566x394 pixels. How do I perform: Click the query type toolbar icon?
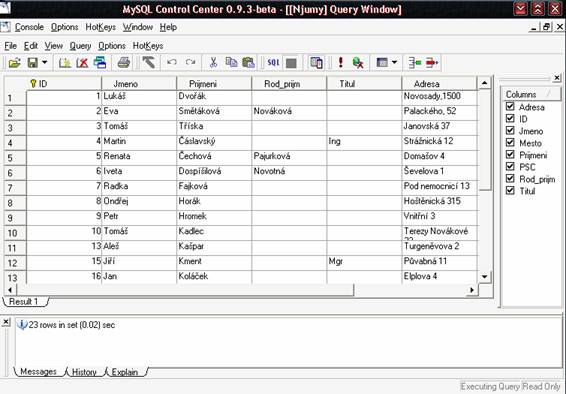point(316,63)
